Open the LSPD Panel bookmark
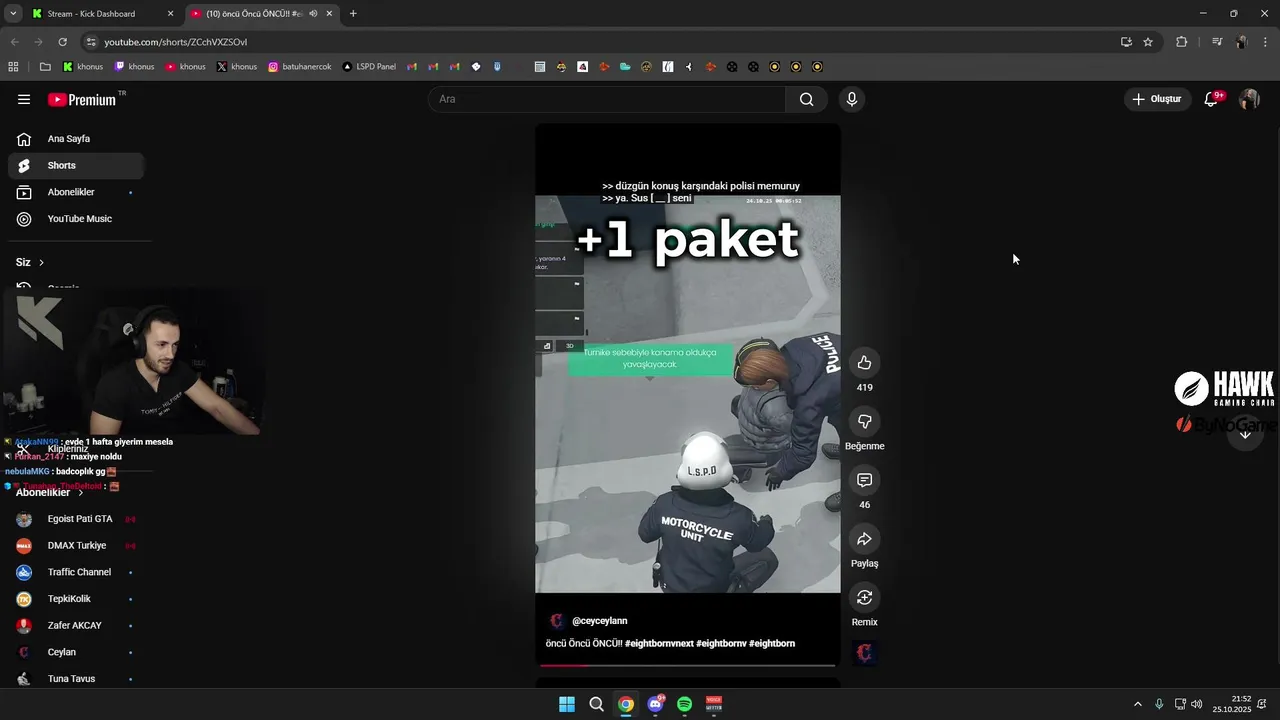 point(369,67)
